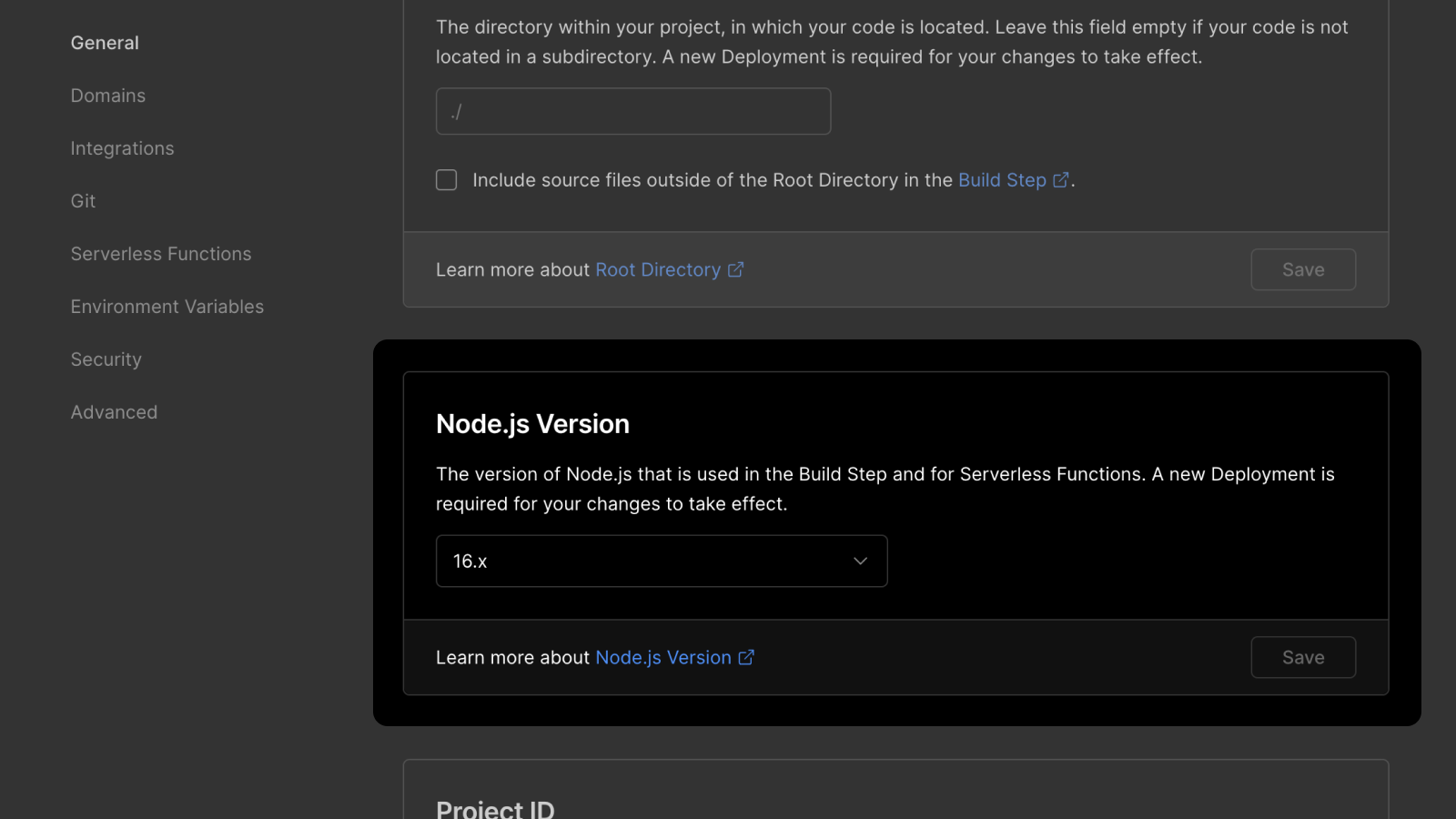1456x819 pixels.
Task: Open the Integrations settings page
Action: coord(122,147)
